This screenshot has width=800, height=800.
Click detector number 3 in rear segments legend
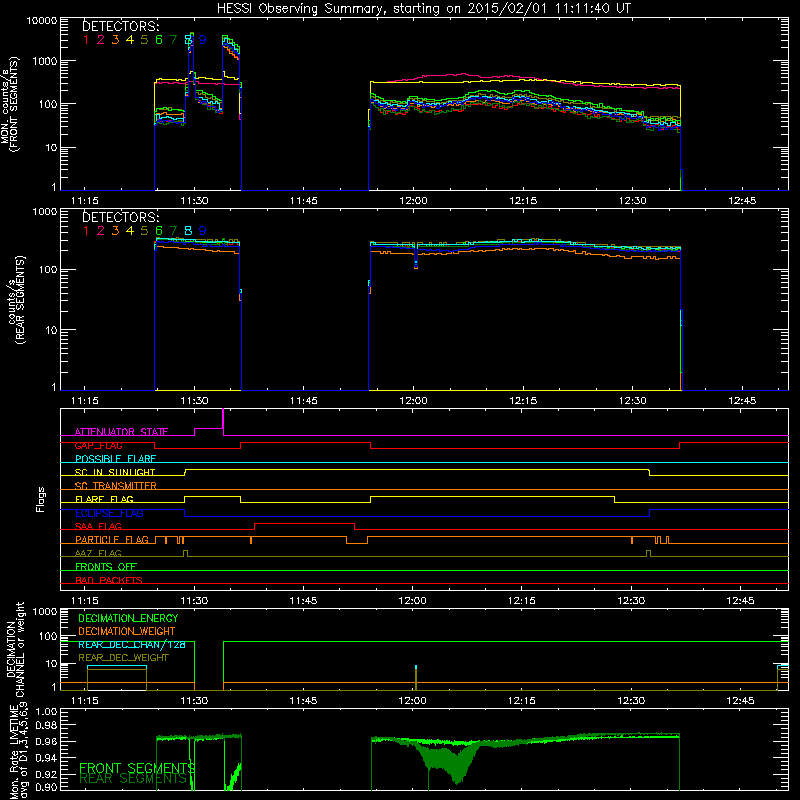click(115, 231)
